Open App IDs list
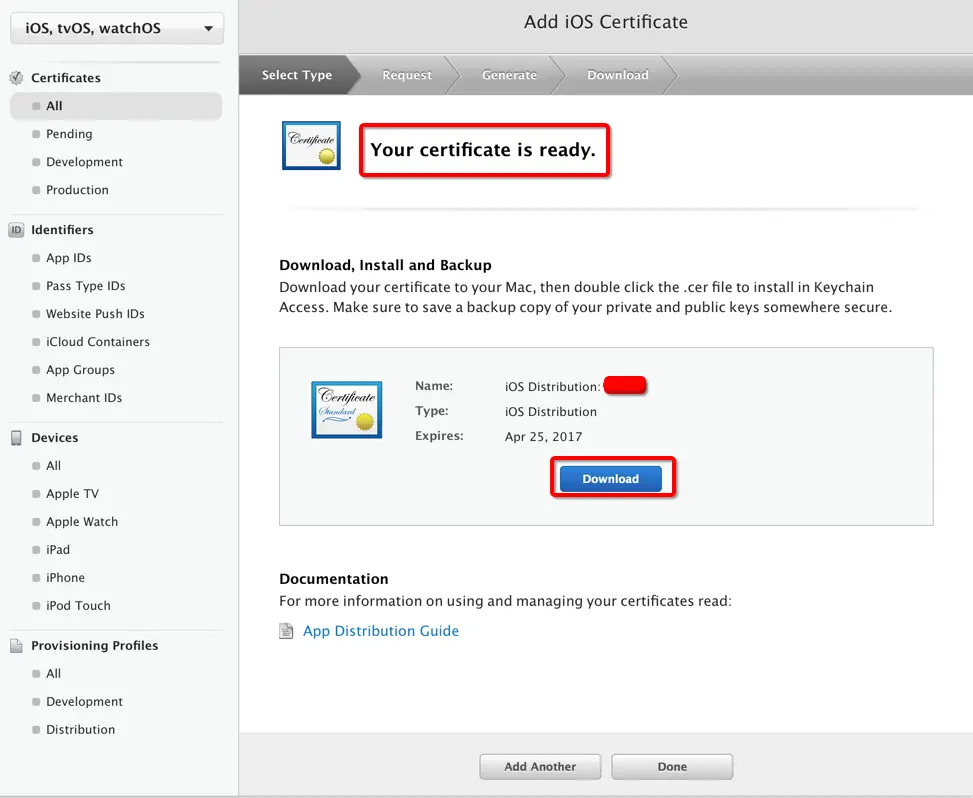 coord(69,258)
